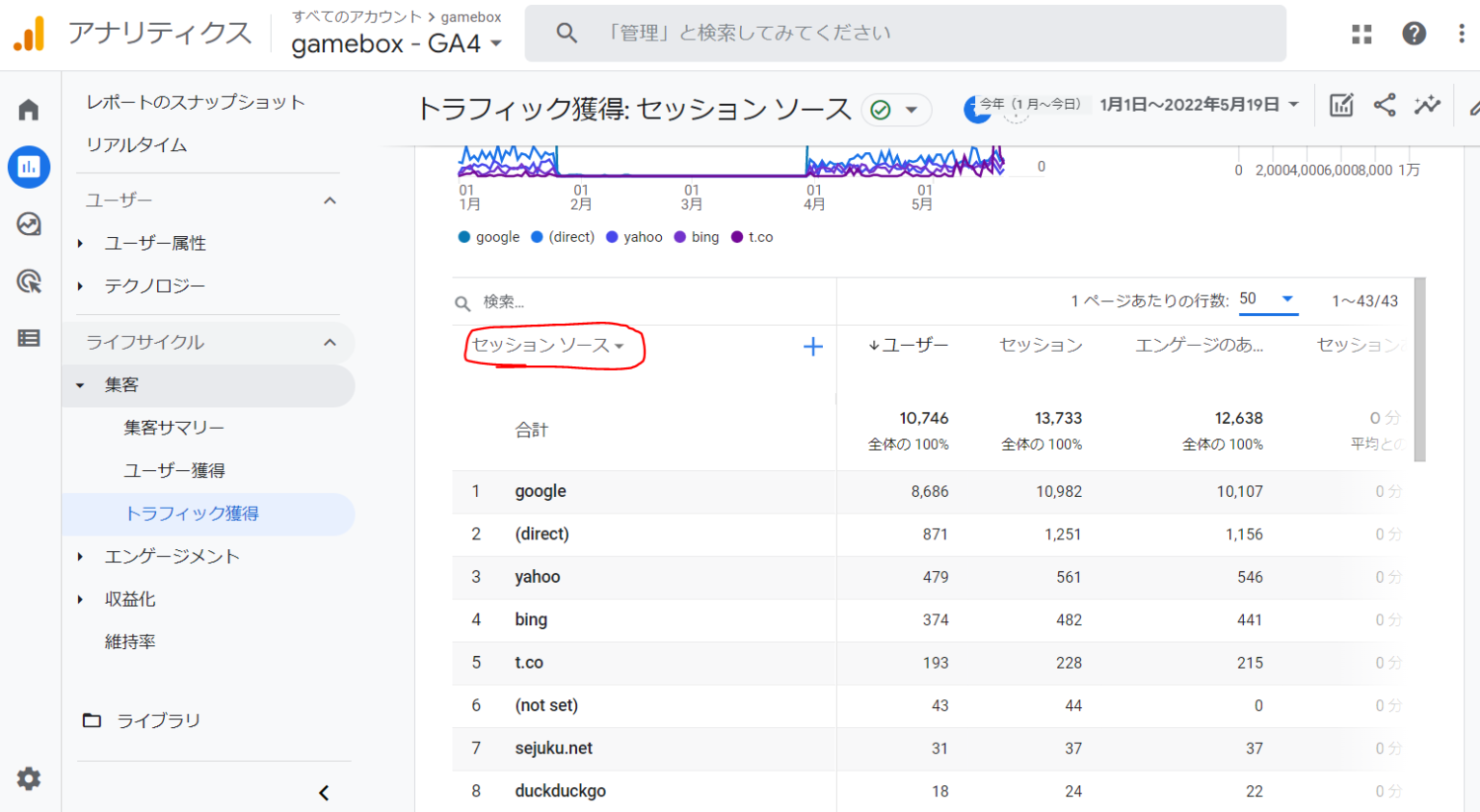The height and width of the screenshot is (812, 1480).
Task: Click the customize report edit icon
Action: pos(1341,105)
